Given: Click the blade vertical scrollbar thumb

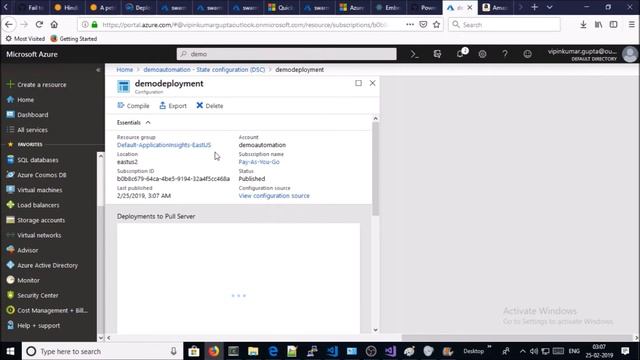Looking at the screenshot, I should point(375,168).
